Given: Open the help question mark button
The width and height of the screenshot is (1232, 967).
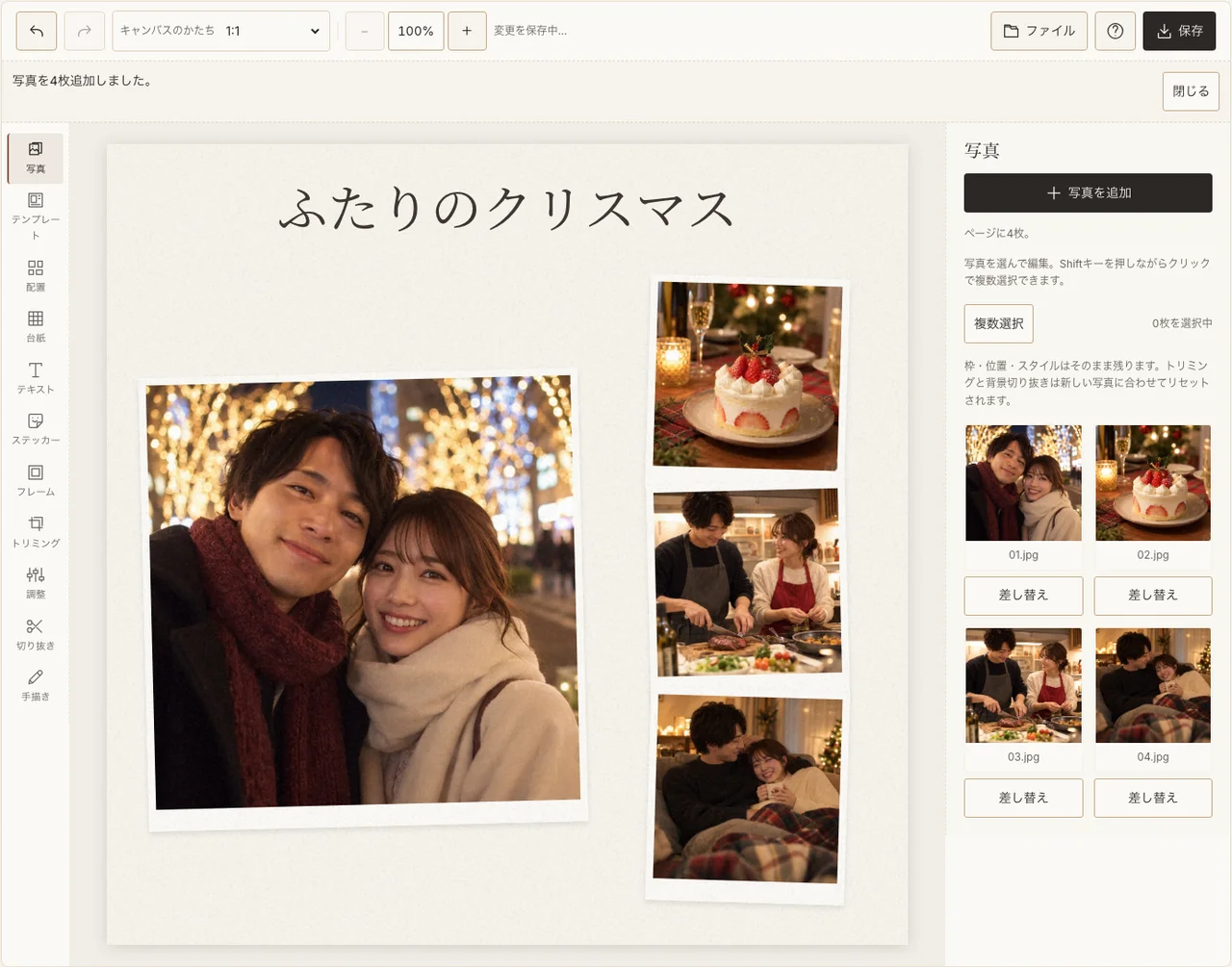Looking at the screenshot, I should (x=1116, y=31).
